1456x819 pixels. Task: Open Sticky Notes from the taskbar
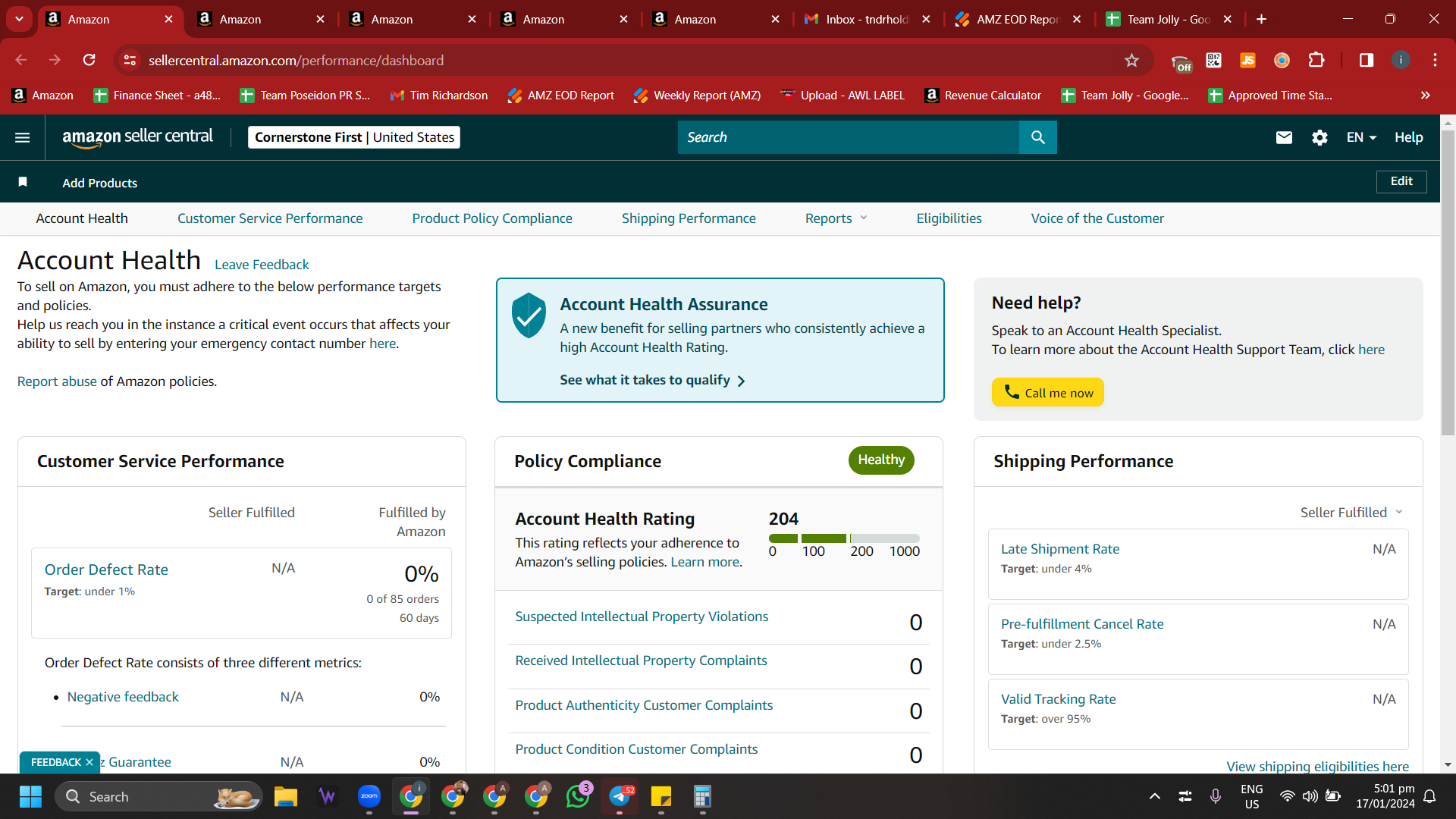click(661, 796)
